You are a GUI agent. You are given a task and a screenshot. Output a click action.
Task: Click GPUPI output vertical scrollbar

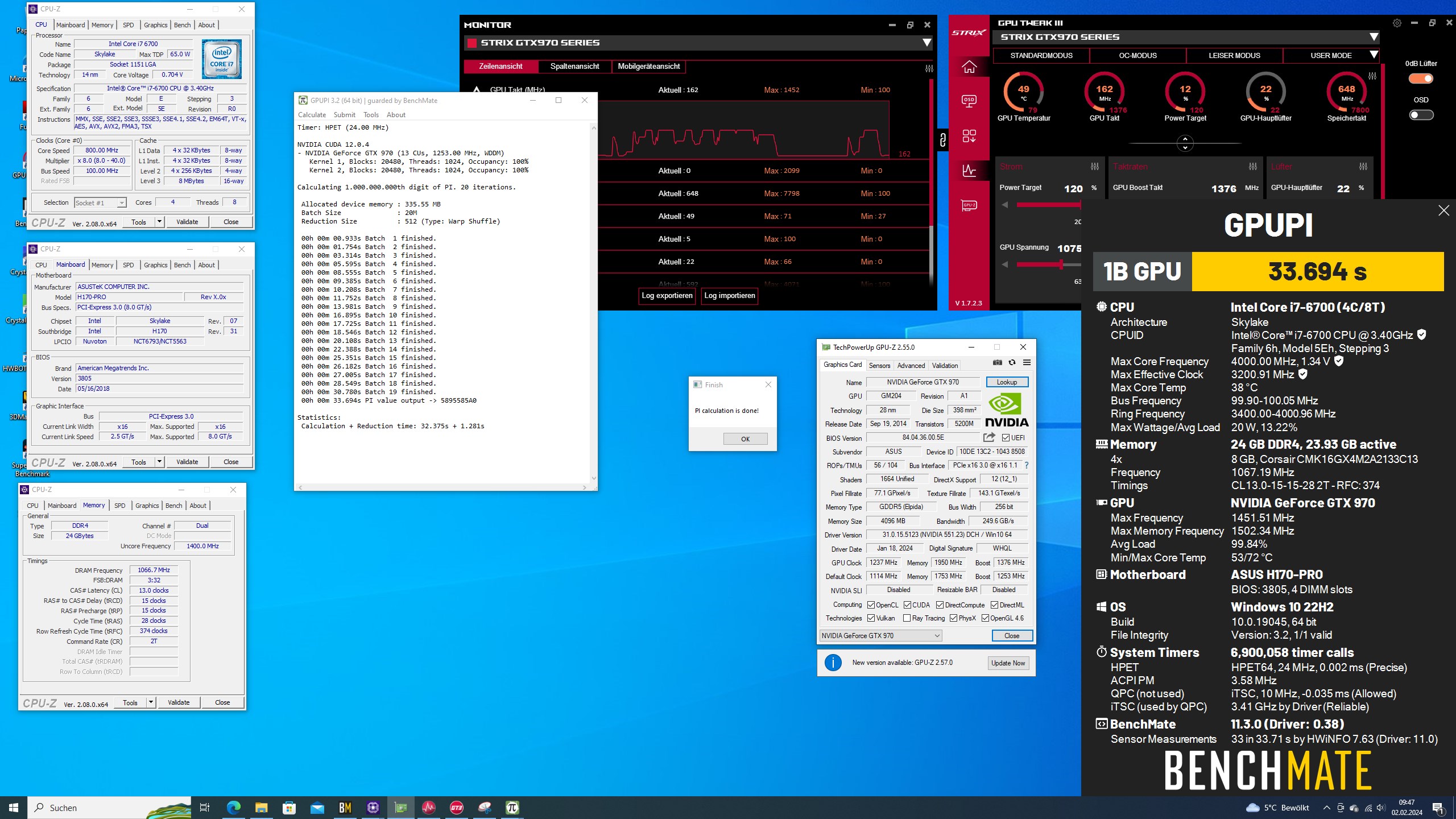click(x=594, y=304)
